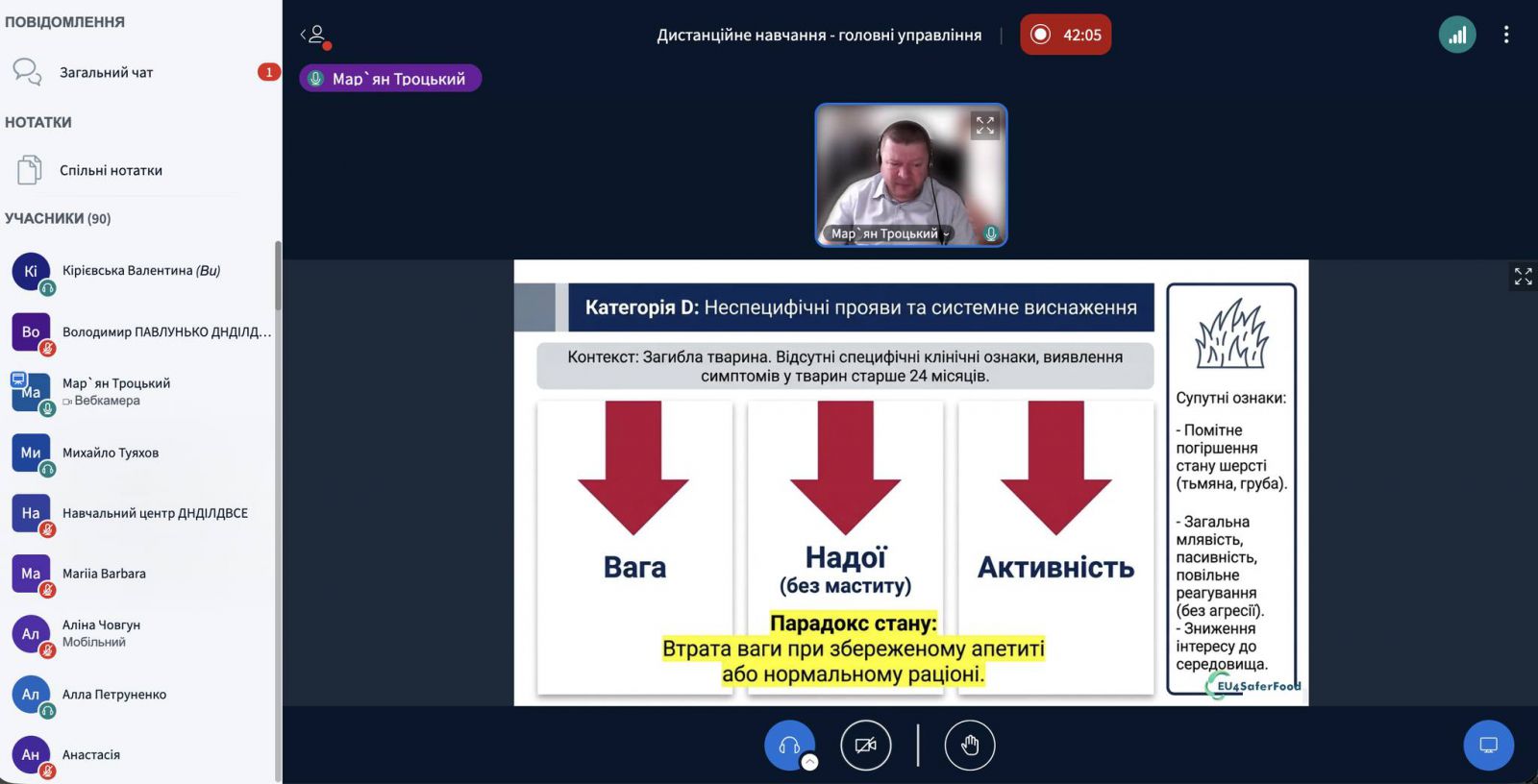
Task: Toggle the listen-only audio headphones button
Action: pos(789,745)
